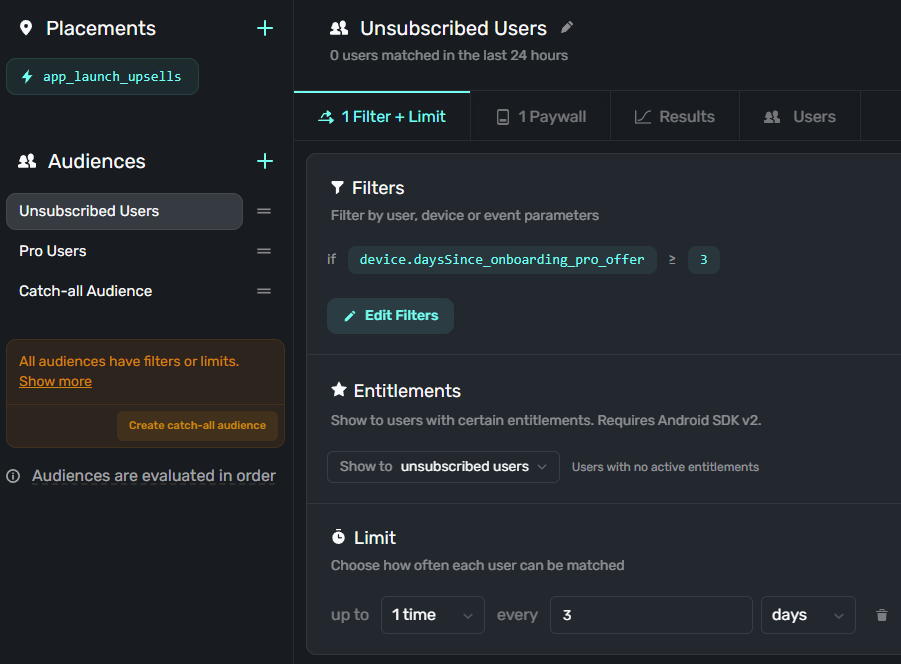Click the Edit Filters button
The width and height of the screenshot is (901, 664).
390,315
